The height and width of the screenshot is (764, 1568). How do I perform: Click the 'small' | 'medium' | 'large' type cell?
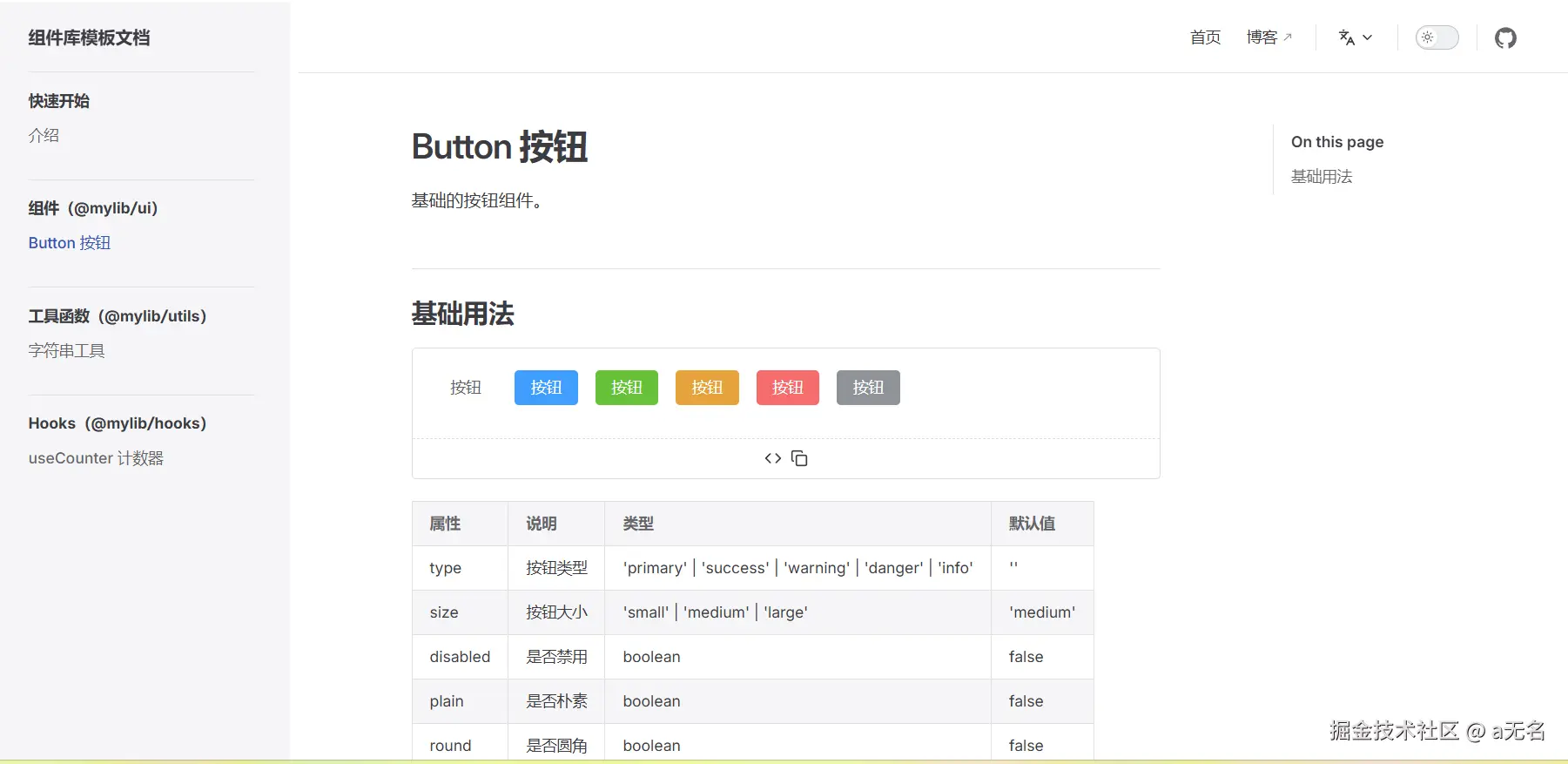[797, 612]
